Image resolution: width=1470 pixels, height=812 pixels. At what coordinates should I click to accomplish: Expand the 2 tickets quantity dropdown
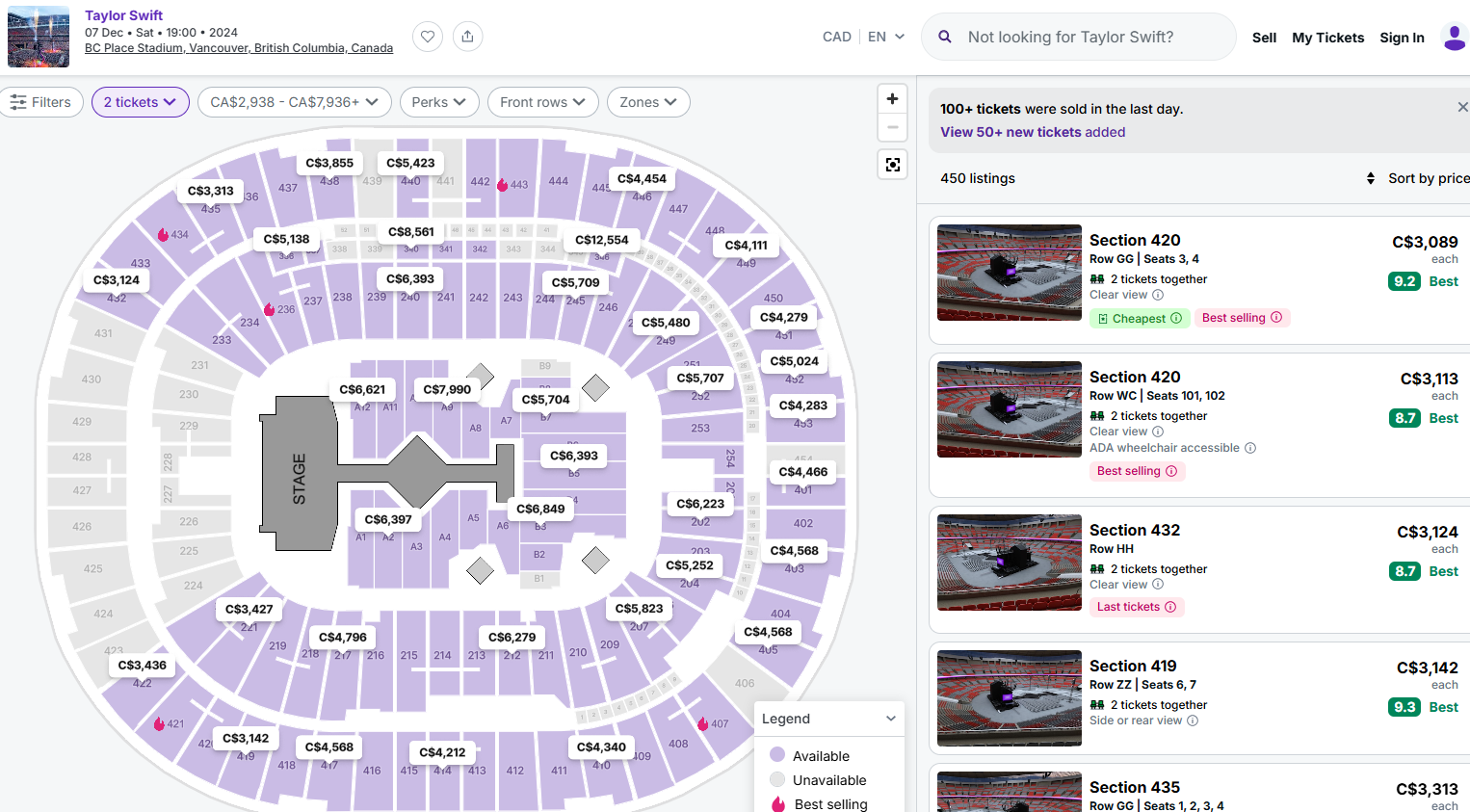click(141, 102)
